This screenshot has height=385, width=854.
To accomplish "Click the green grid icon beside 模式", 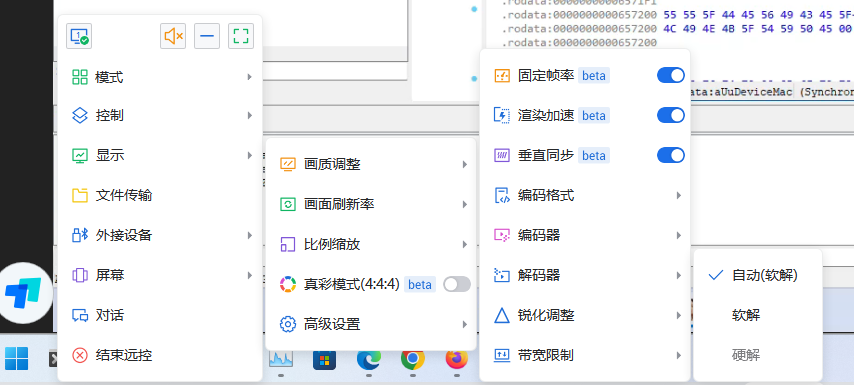I will click(80, 77).
